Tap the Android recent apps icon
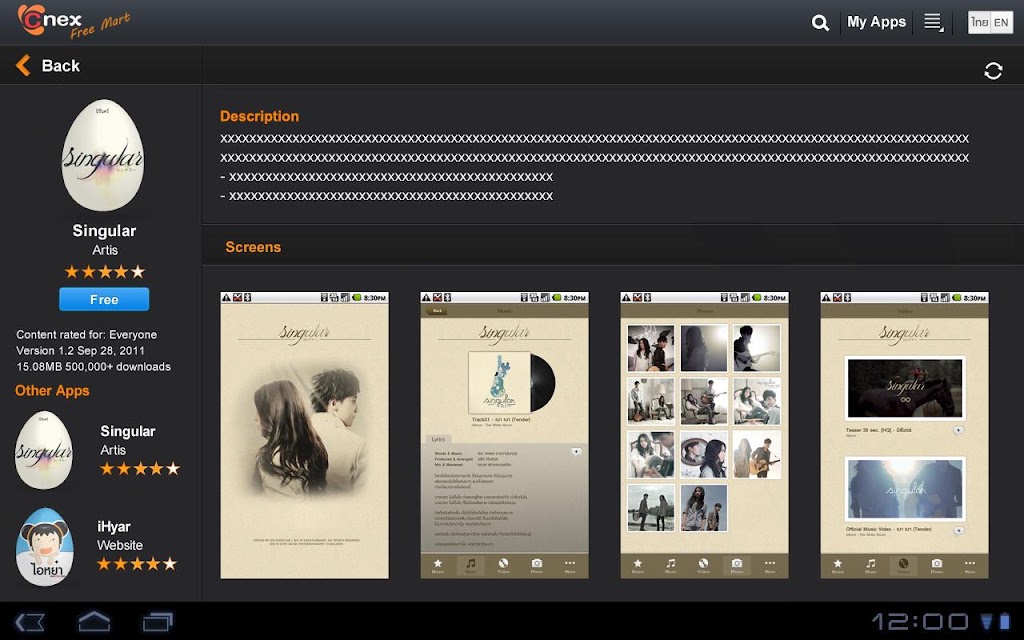 point(157,621)
